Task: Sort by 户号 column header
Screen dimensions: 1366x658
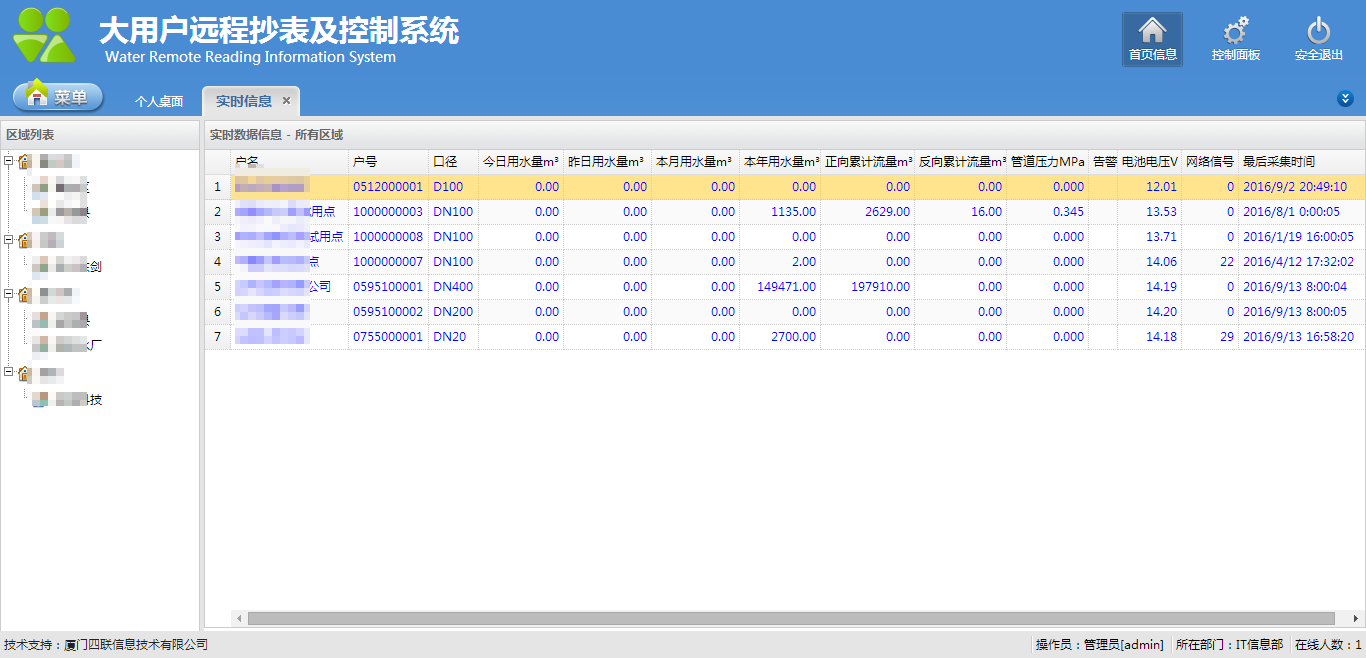Action: [x=388, y=162]
